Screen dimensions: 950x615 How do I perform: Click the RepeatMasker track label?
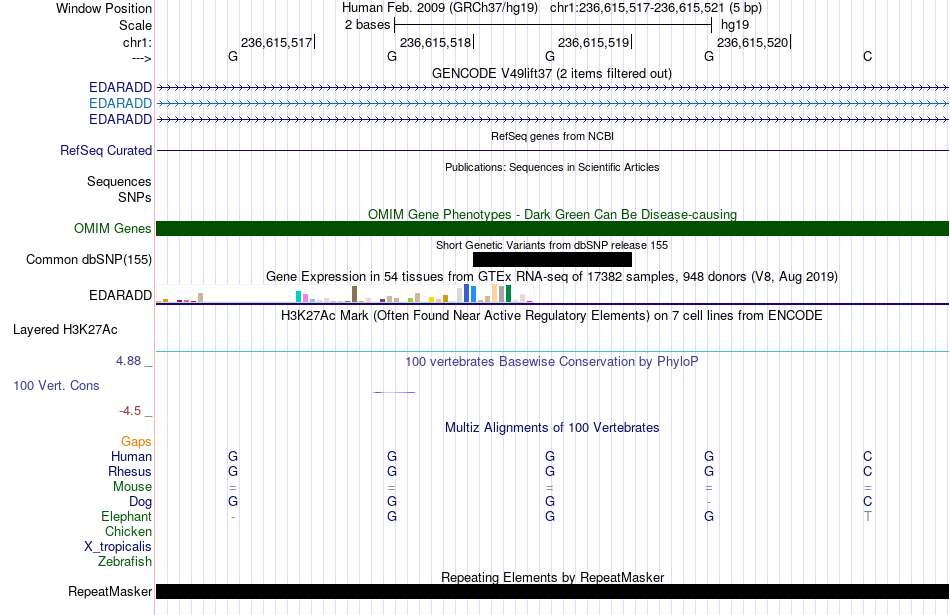110,591
